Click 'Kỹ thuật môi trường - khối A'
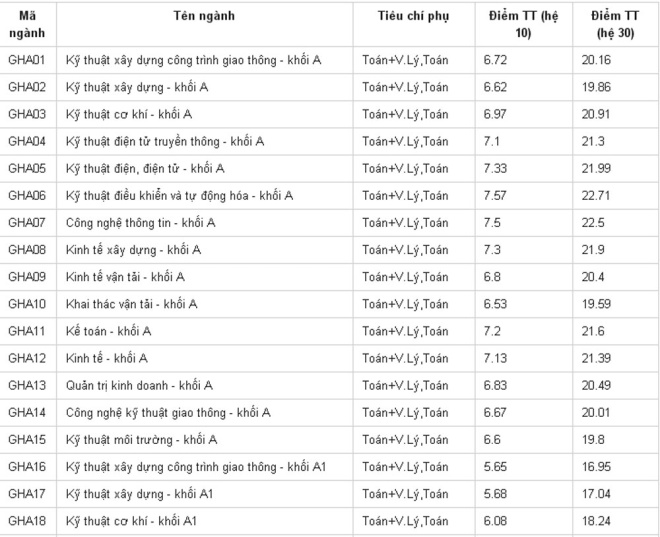The height and width of the screenshot is (537, 660). pyautogui.click(x=141, y=440)
